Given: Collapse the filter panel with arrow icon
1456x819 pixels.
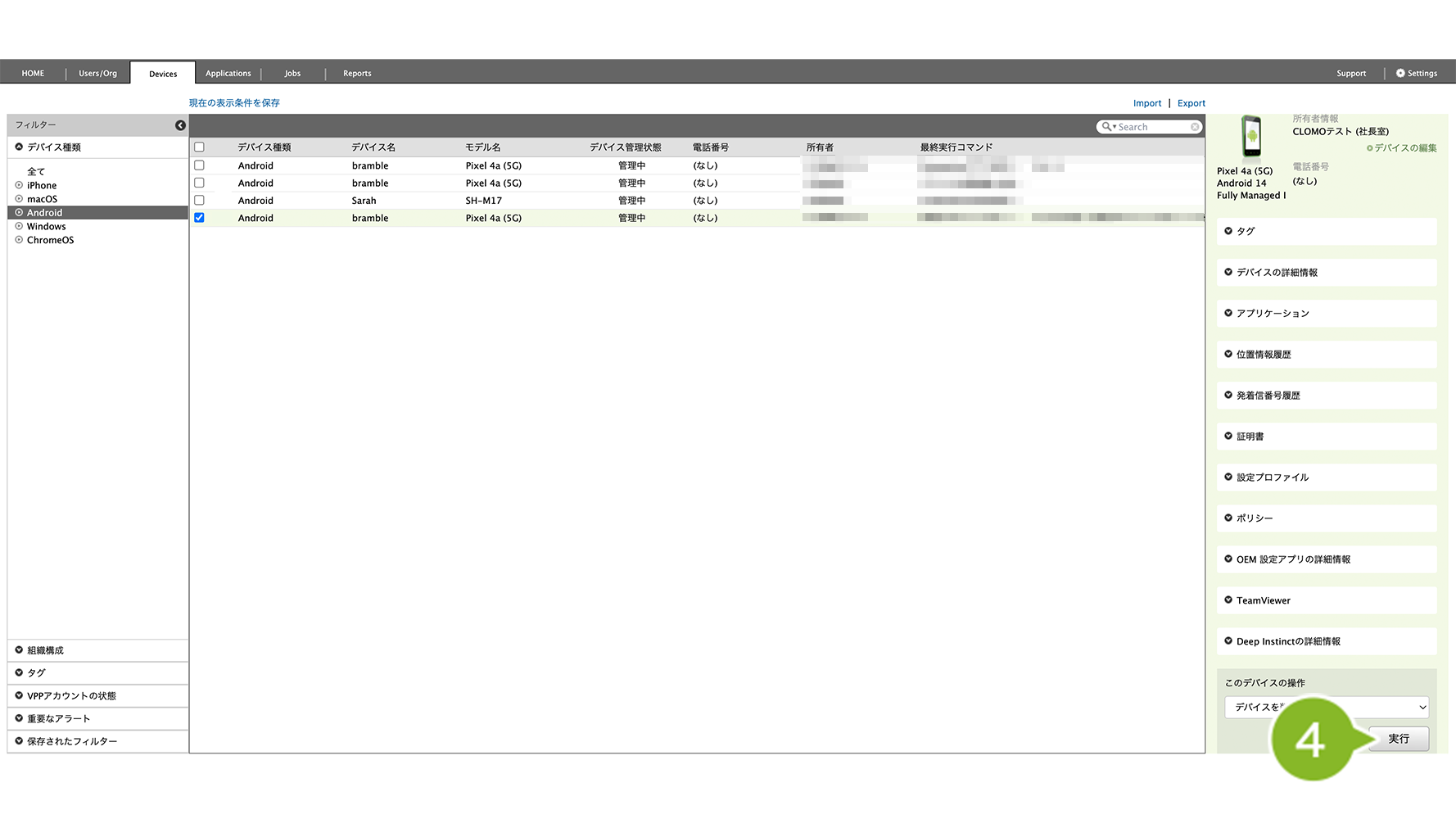Looking at the screenshot, I should coord(180,125).
